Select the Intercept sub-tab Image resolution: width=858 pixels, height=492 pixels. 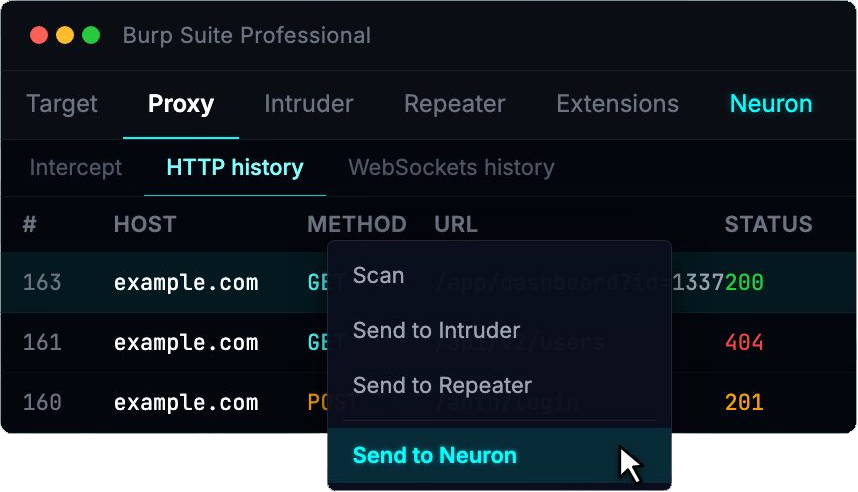click(76, 167)
